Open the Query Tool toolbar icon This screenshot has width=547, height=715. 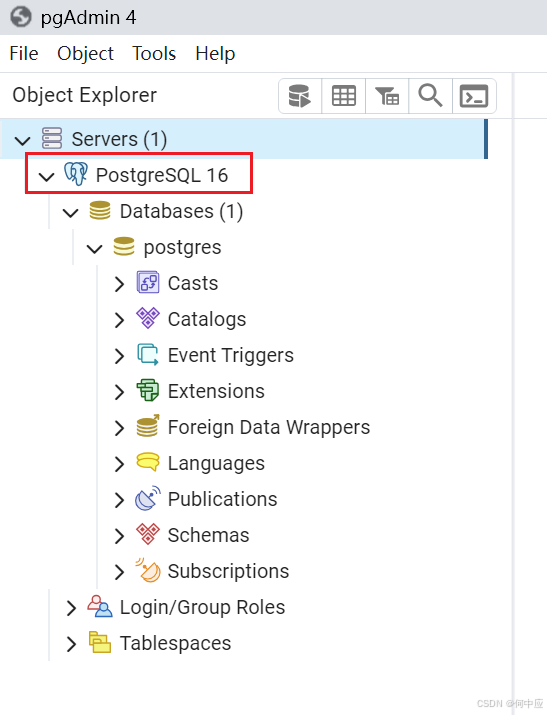click(x=300, y=96)
